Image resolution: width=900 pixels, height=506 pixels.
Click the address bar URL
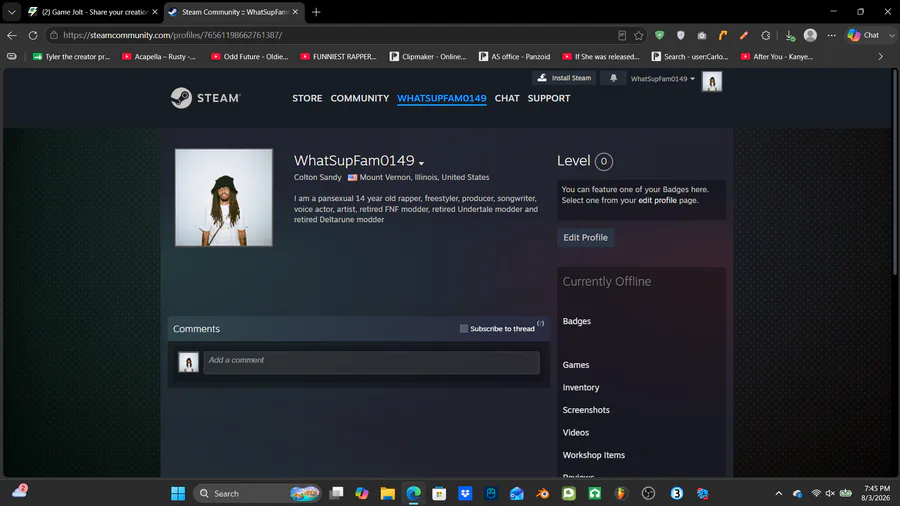coord(173,36)
